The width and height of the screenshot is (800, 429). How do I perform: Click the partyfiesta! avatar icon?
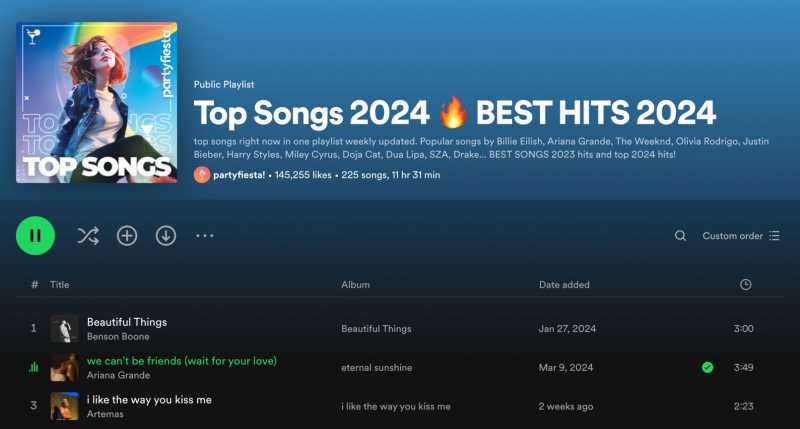tap(202, 175)
